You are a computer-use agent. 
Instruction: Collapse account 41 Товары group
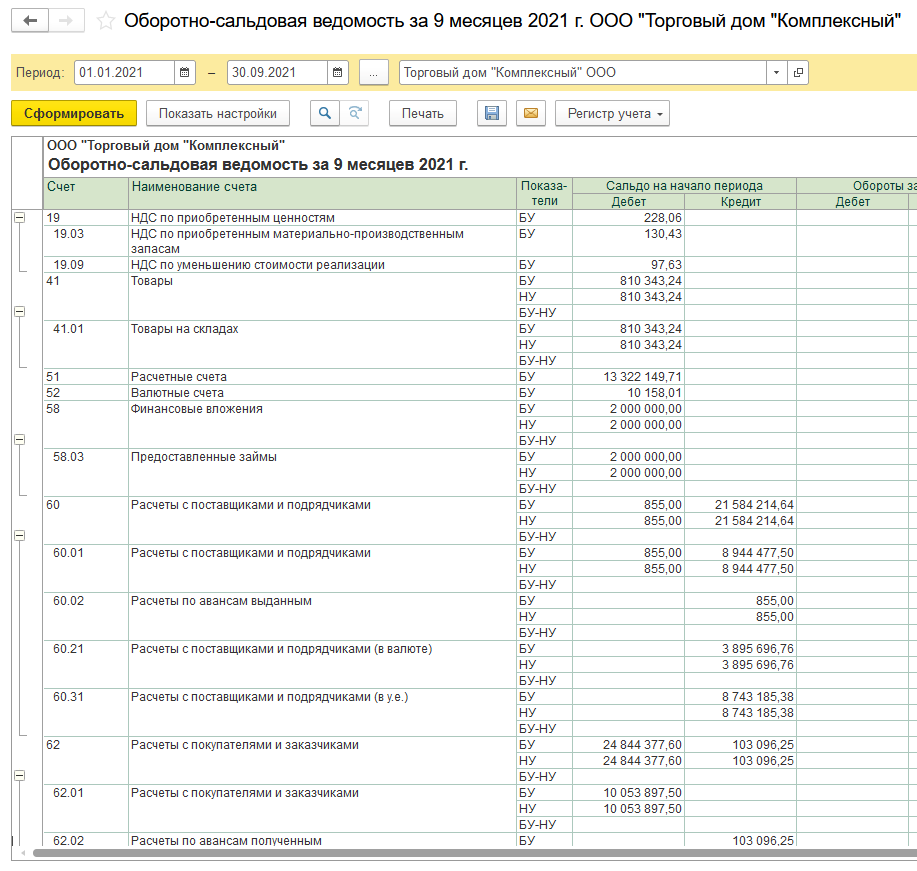(x=19, y=312)
